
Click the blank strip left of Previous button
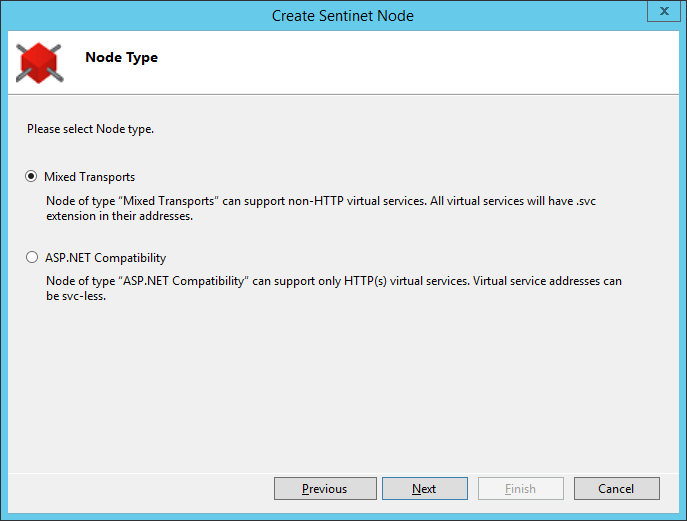pos(141,489)
